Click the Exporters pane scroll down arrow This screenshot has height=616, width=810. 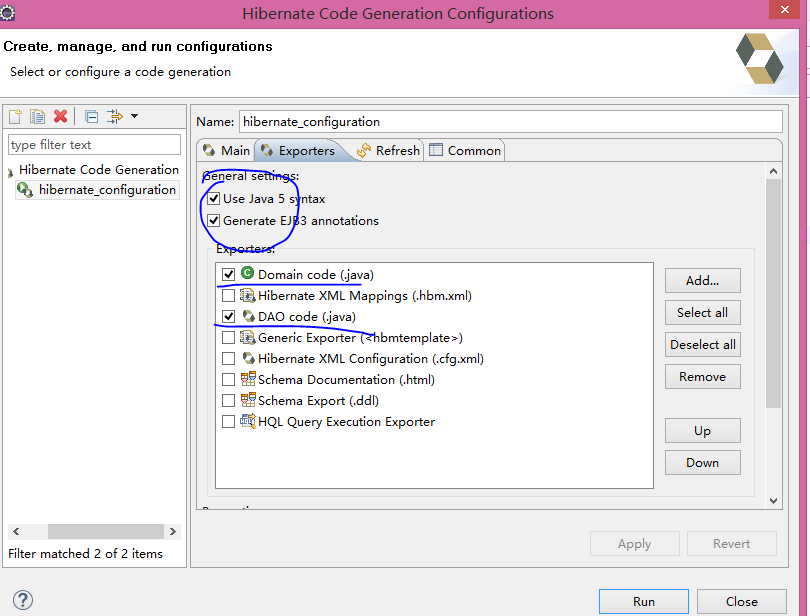click(773, 500)
